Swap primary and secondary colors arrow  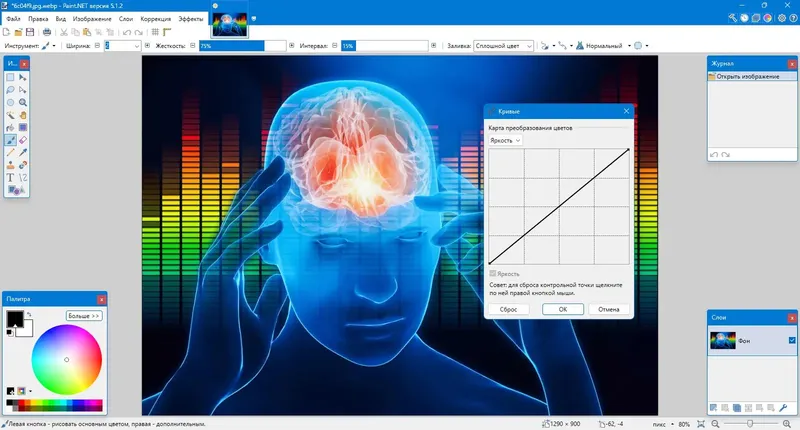(x=29, y=314)
